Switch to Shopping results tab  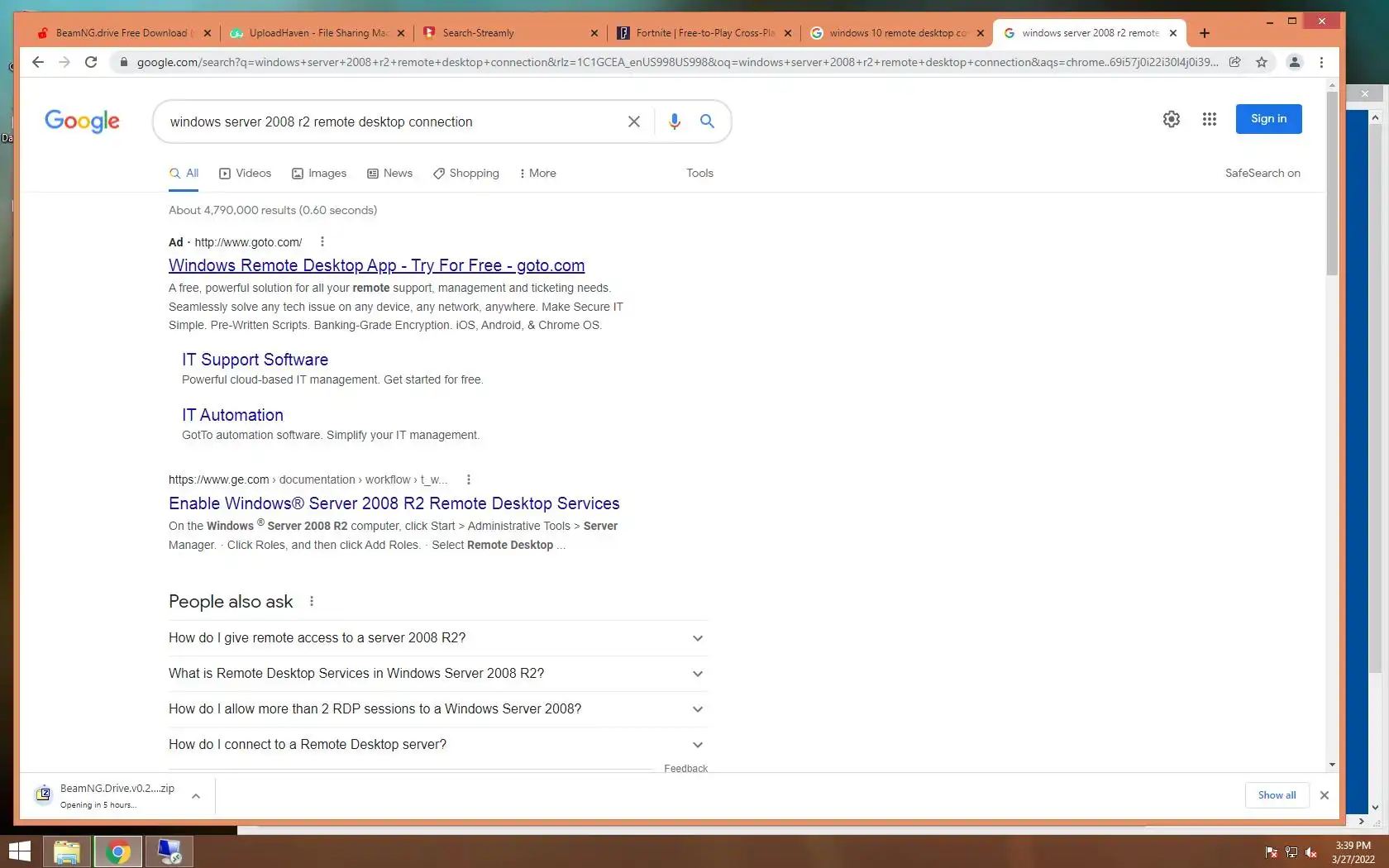tap(466, 174)
